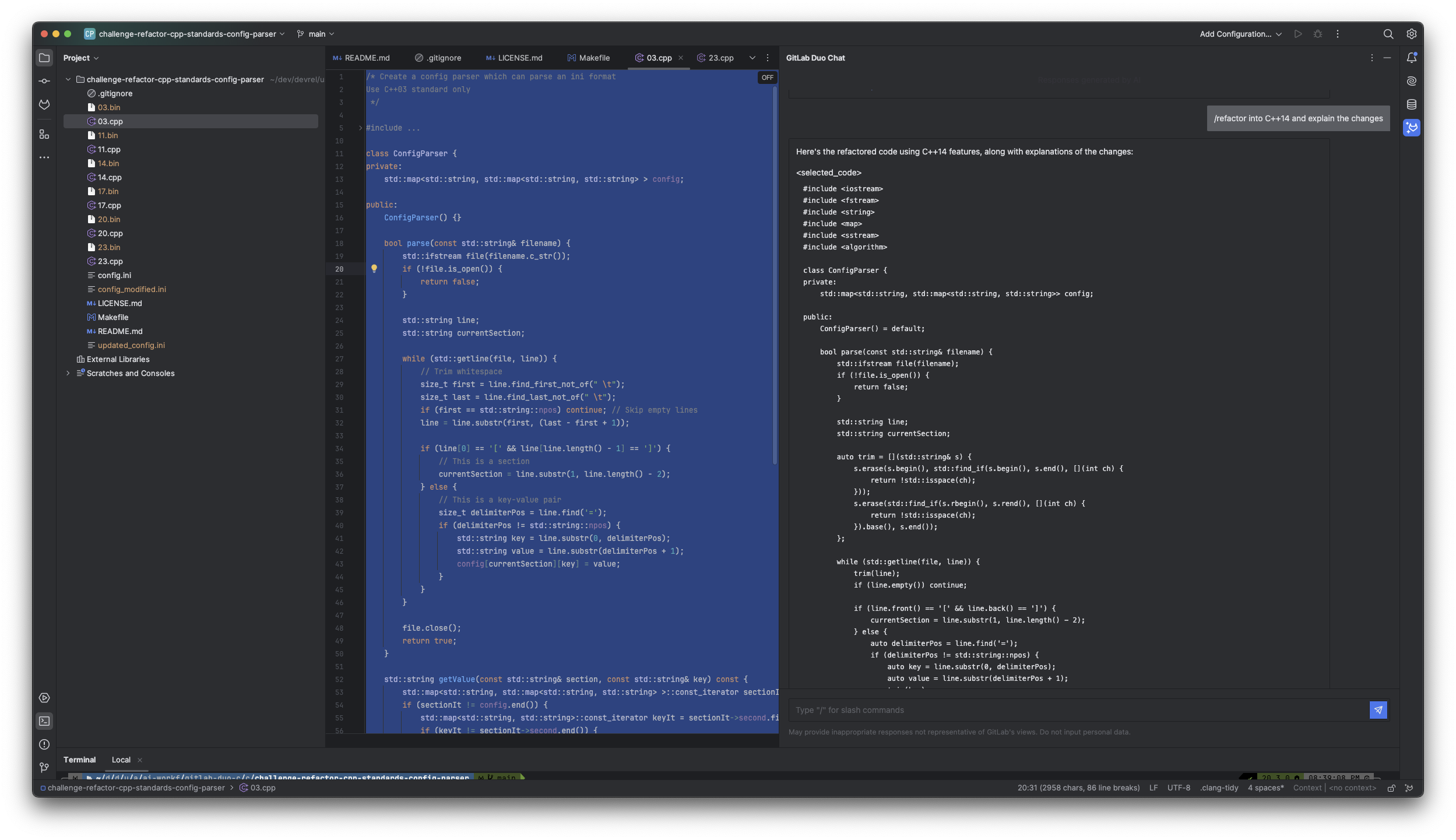Open the Notifications bell icon
1456x840 pixels.
(1412, 58)
